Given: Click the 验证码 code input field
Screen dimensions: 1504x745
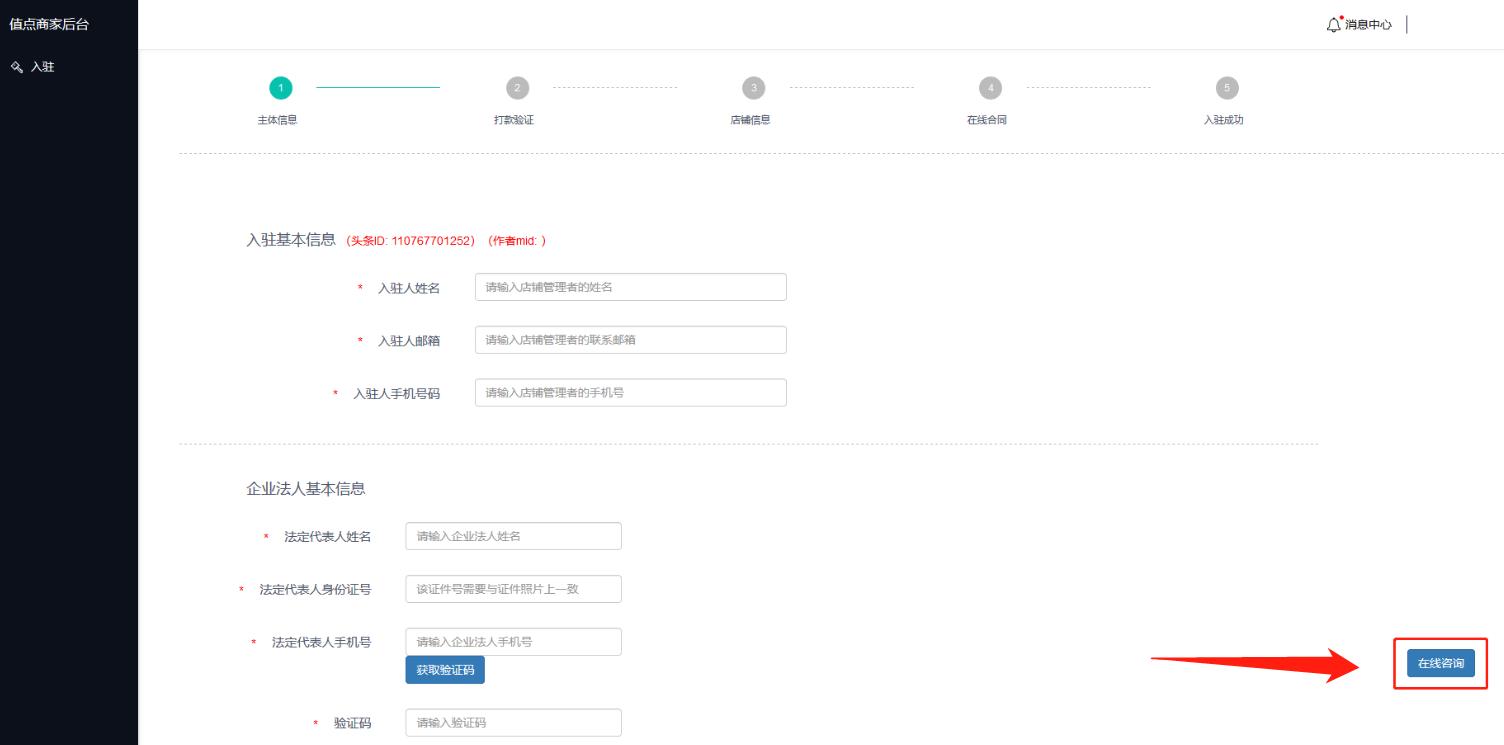Looking at the screenshot, I should pos(513,722).
